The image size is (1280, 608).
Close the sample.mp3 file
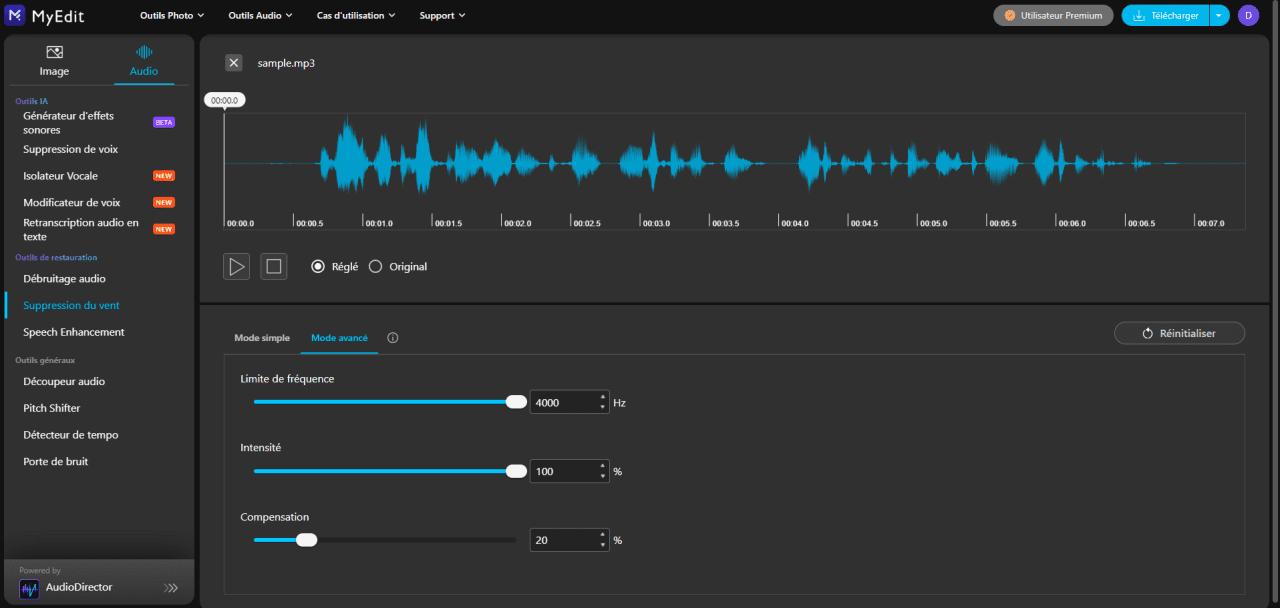[234, 63]
